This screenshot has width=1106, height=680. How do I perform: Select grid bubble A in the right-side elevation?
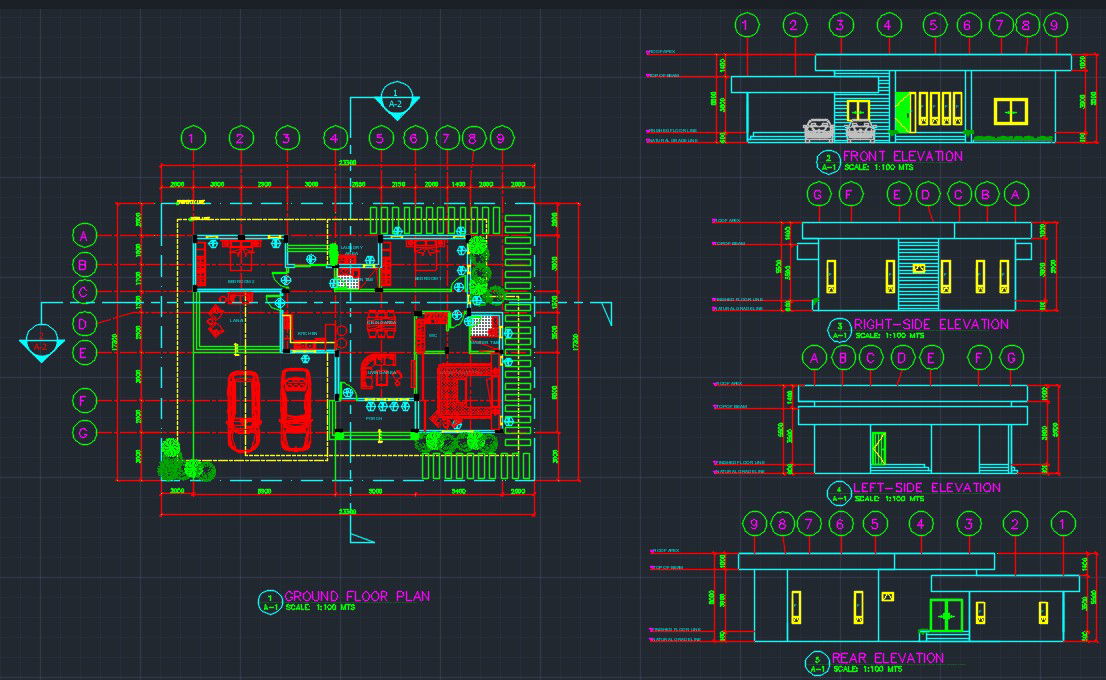coord(1014,194)
